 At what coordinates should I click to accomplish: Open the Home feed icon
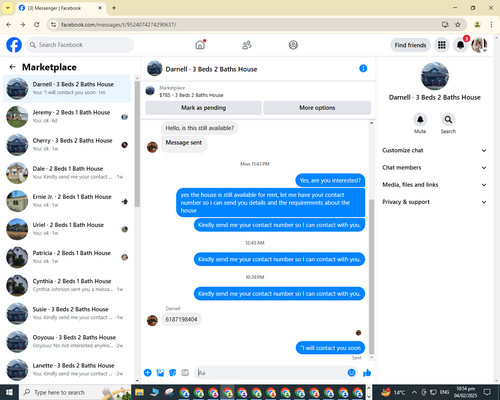point(200,45)
